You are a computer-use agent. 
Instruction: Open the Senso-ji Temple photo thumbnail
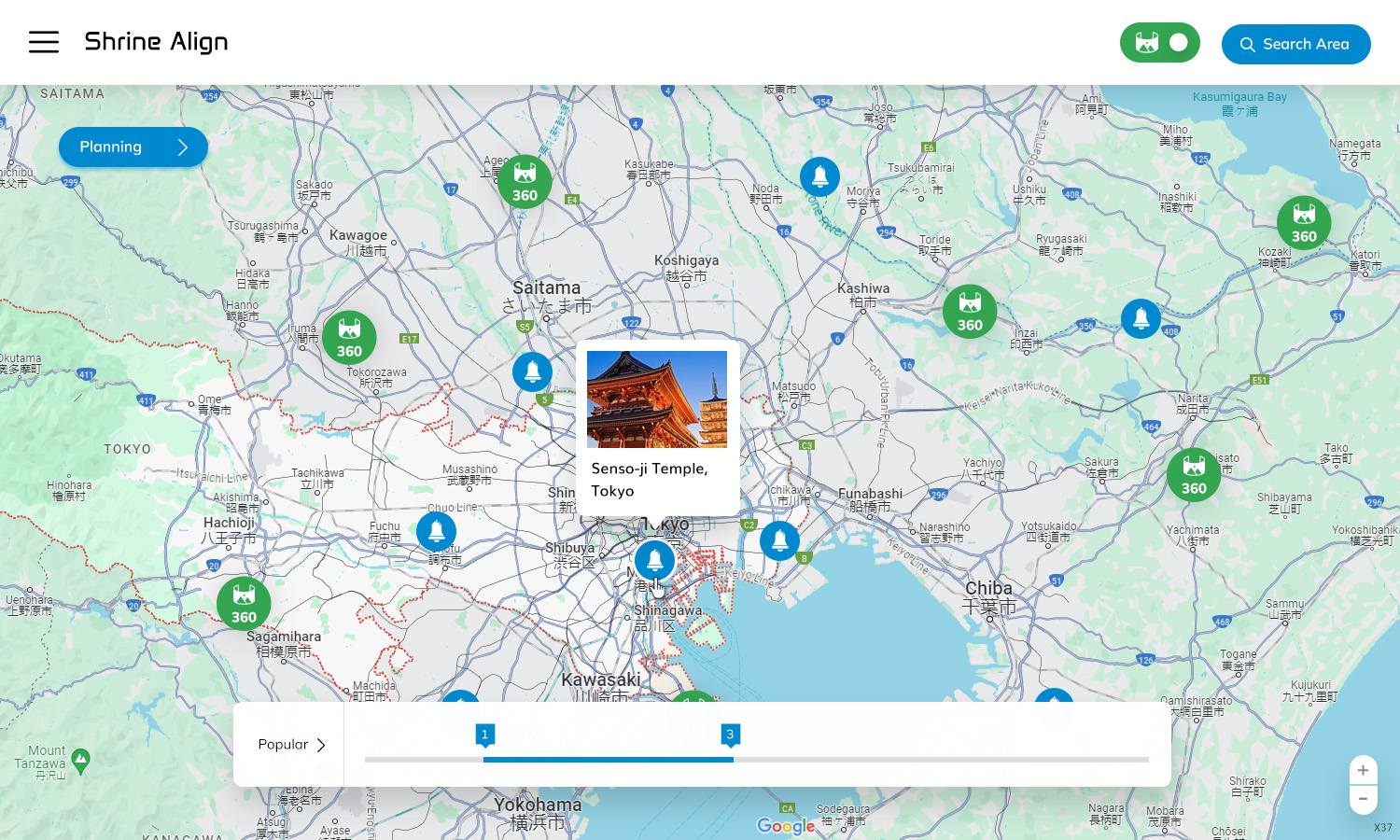pyautogui.click(x=657, y=399)
